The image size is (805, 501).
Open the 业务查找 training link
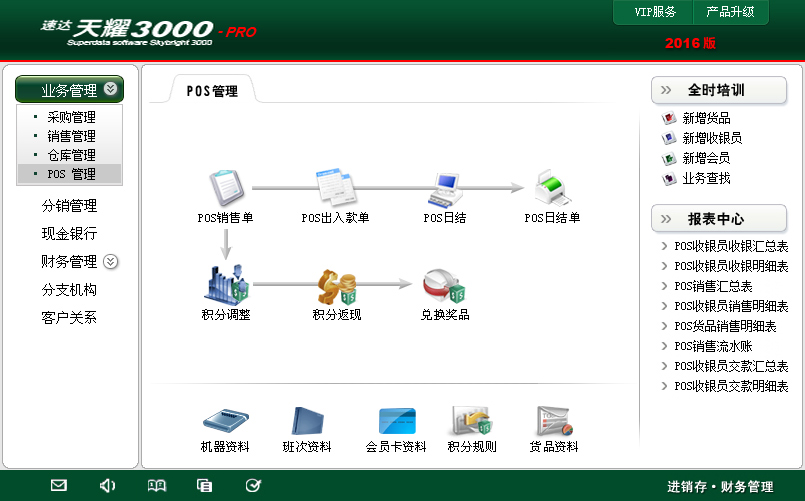pyautogui.click(x=706, y=179)
